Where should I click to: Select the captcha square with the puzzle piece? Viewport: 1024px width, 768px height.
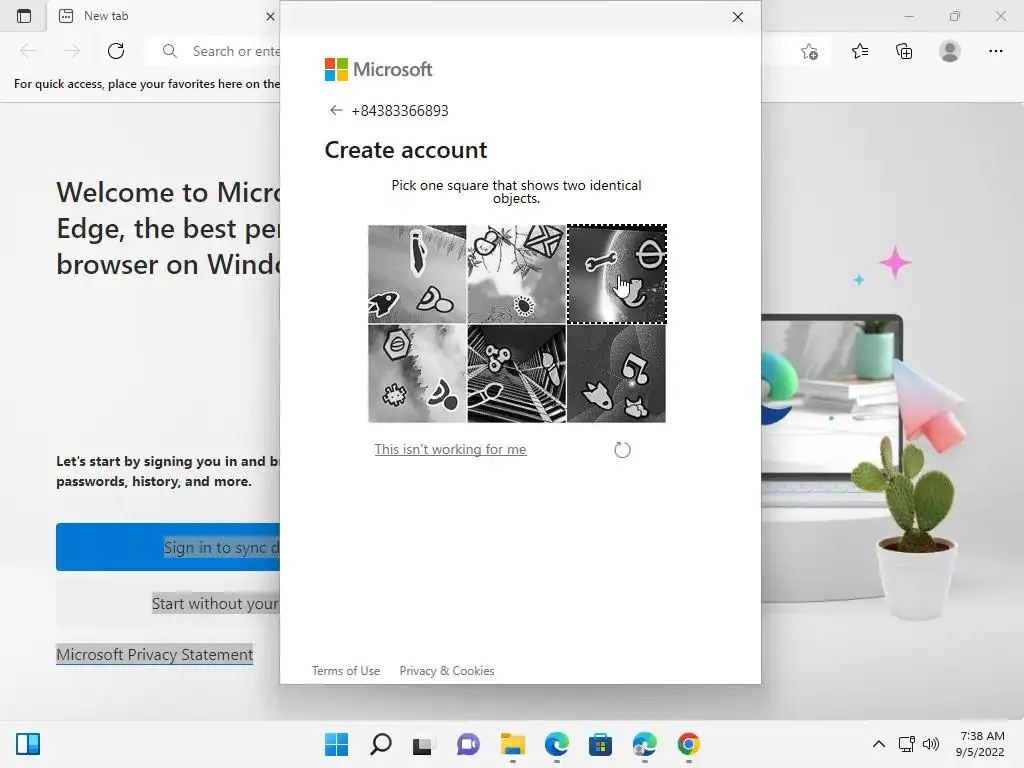(x=417, y=374)
